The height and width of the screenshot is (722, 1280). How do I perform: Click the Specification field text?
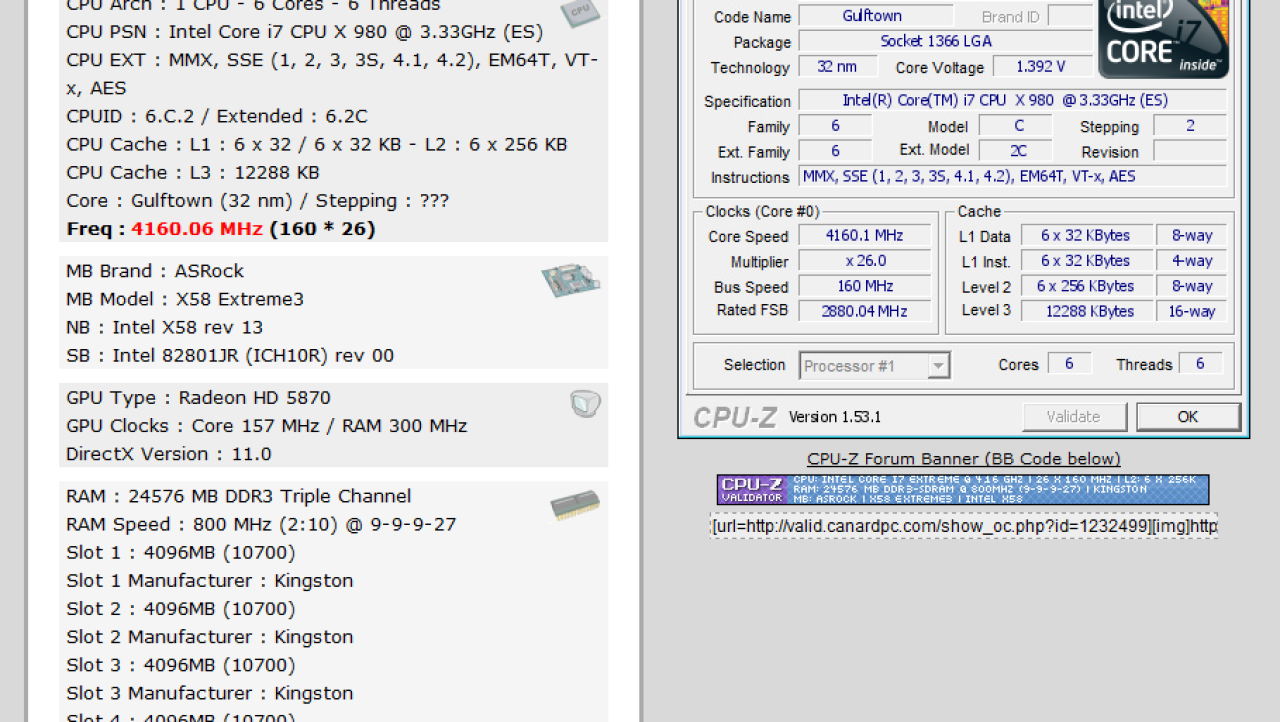(x=1013, y=100)
